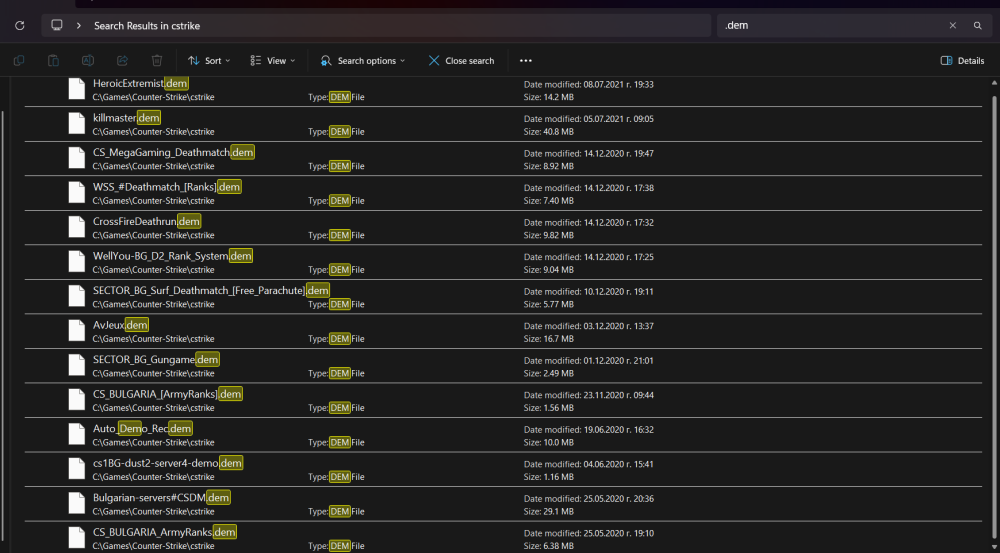Click 'Size: 2.49 MB' of SECTOR_BG_Gungame
Viewport: 1000px width, 553px height.
pos(548,372)
